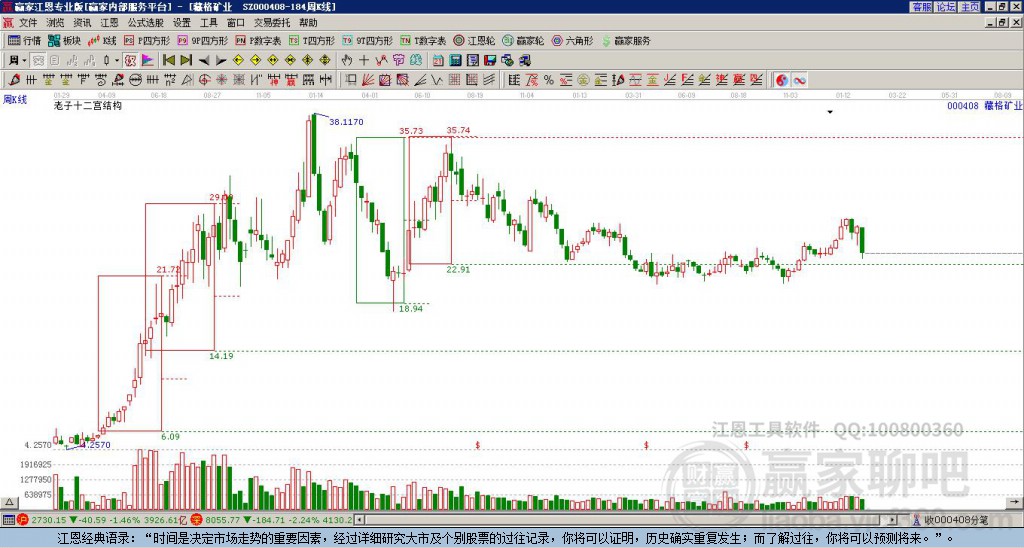Click the red zigzag wave icon
Screen dimensions: 1024x548
[x=381, y=61]
